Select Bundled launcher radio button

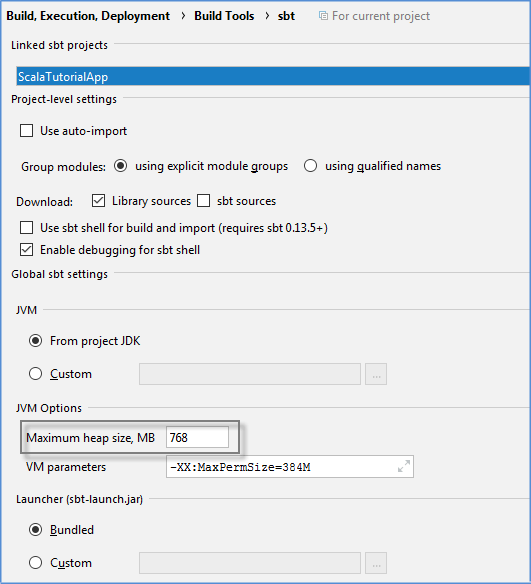pyautogui.click(x=35, y=530)
